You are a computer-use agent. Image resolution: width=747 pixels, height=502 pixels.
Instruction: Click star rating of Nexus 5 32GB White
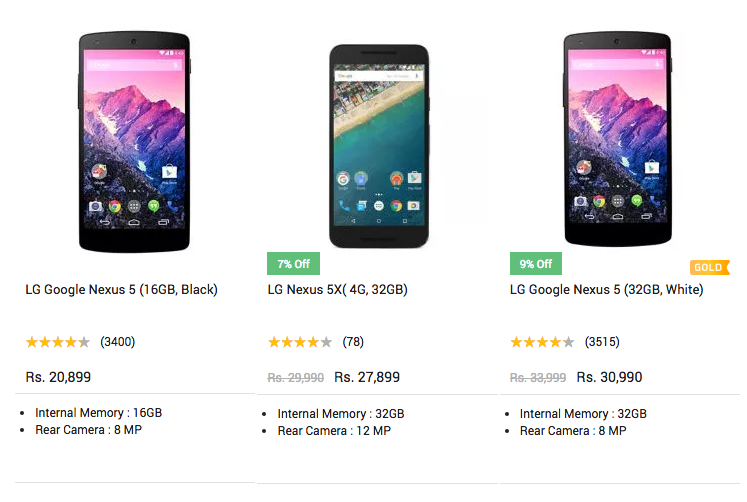542,342
